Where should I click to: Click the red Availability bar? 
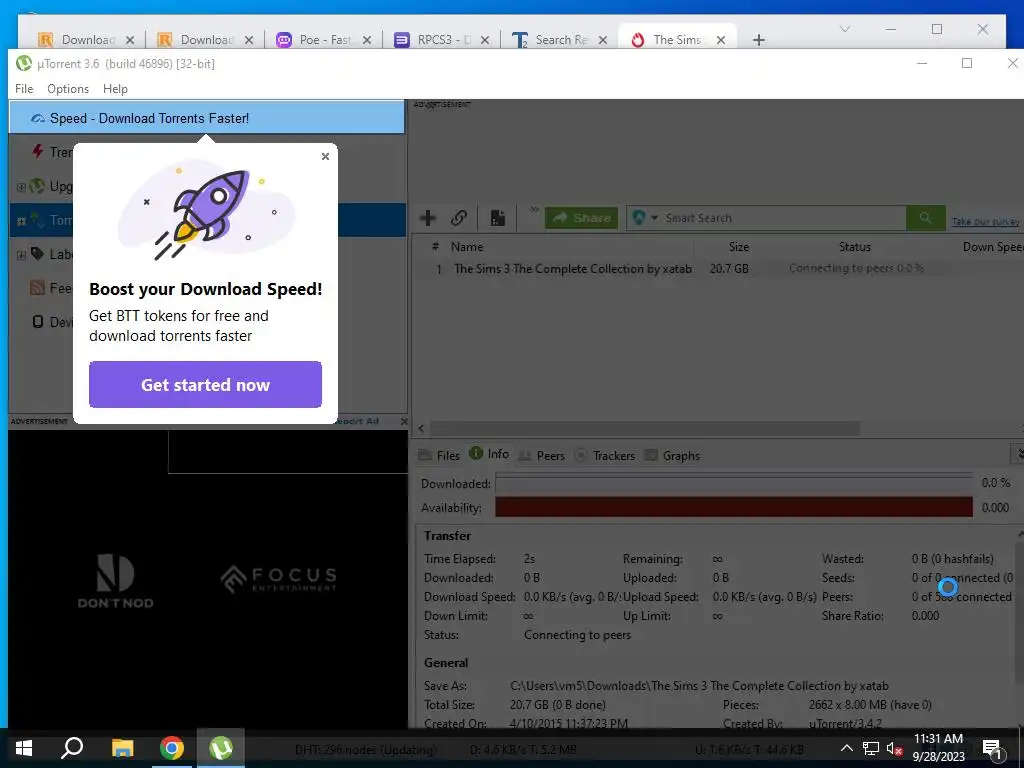pos(734,507)
